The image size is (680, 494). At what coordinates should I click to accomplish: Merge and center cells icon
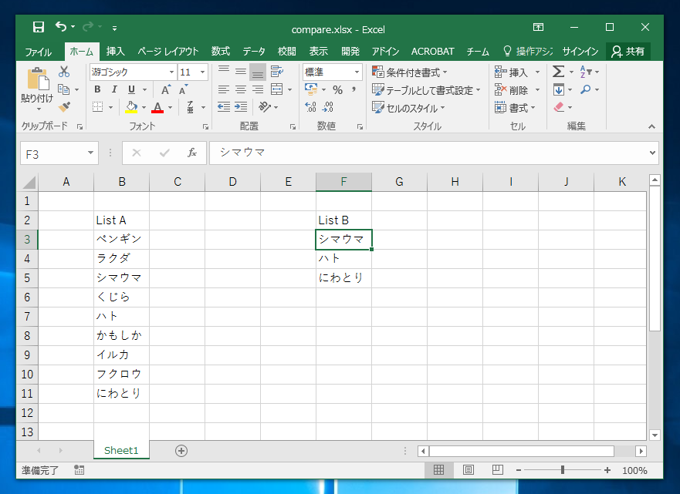pyautogui.click(x=276, y=89)
